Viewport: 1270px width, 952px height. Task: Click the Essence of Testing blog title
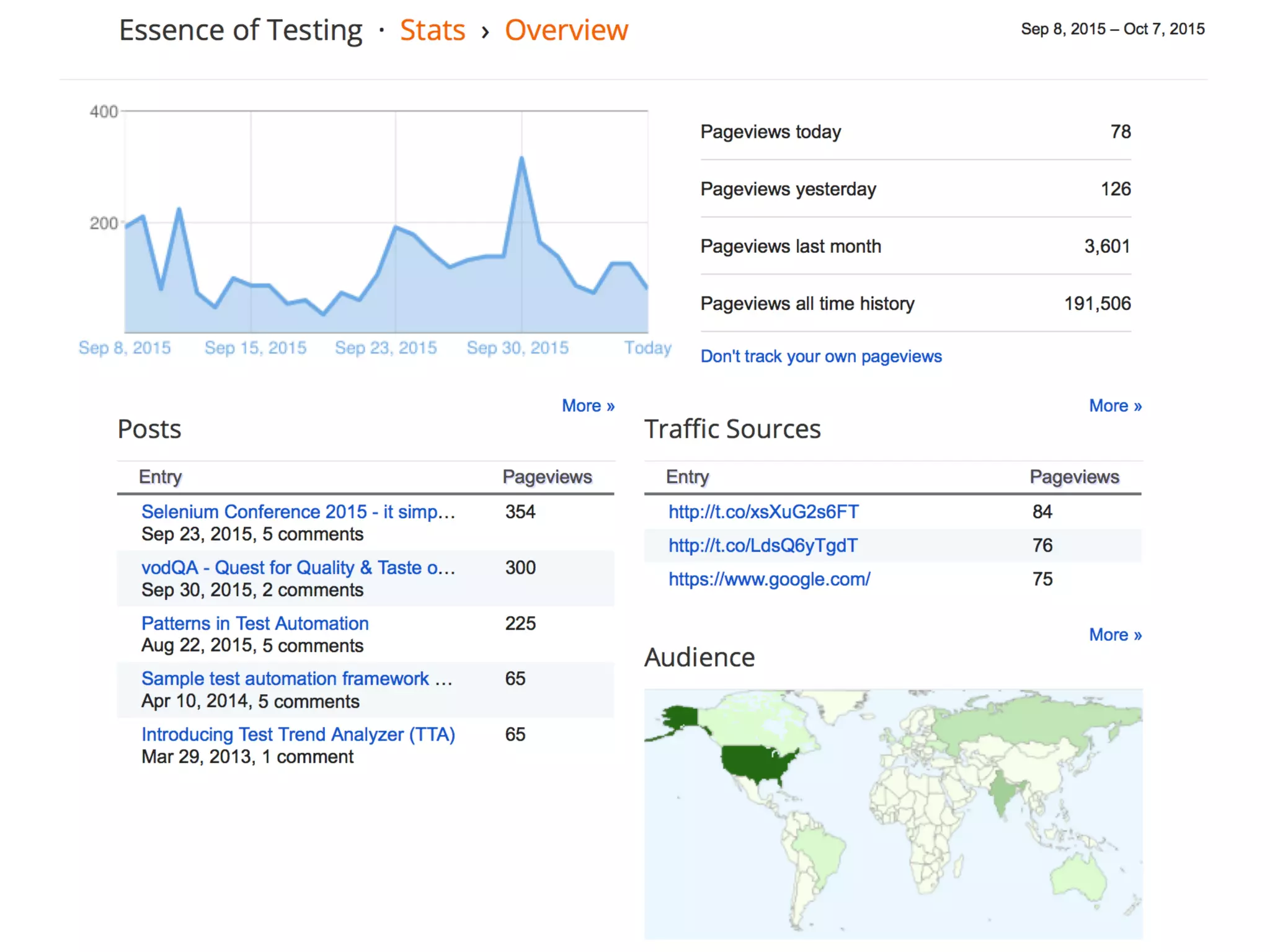tap(241, 30)
